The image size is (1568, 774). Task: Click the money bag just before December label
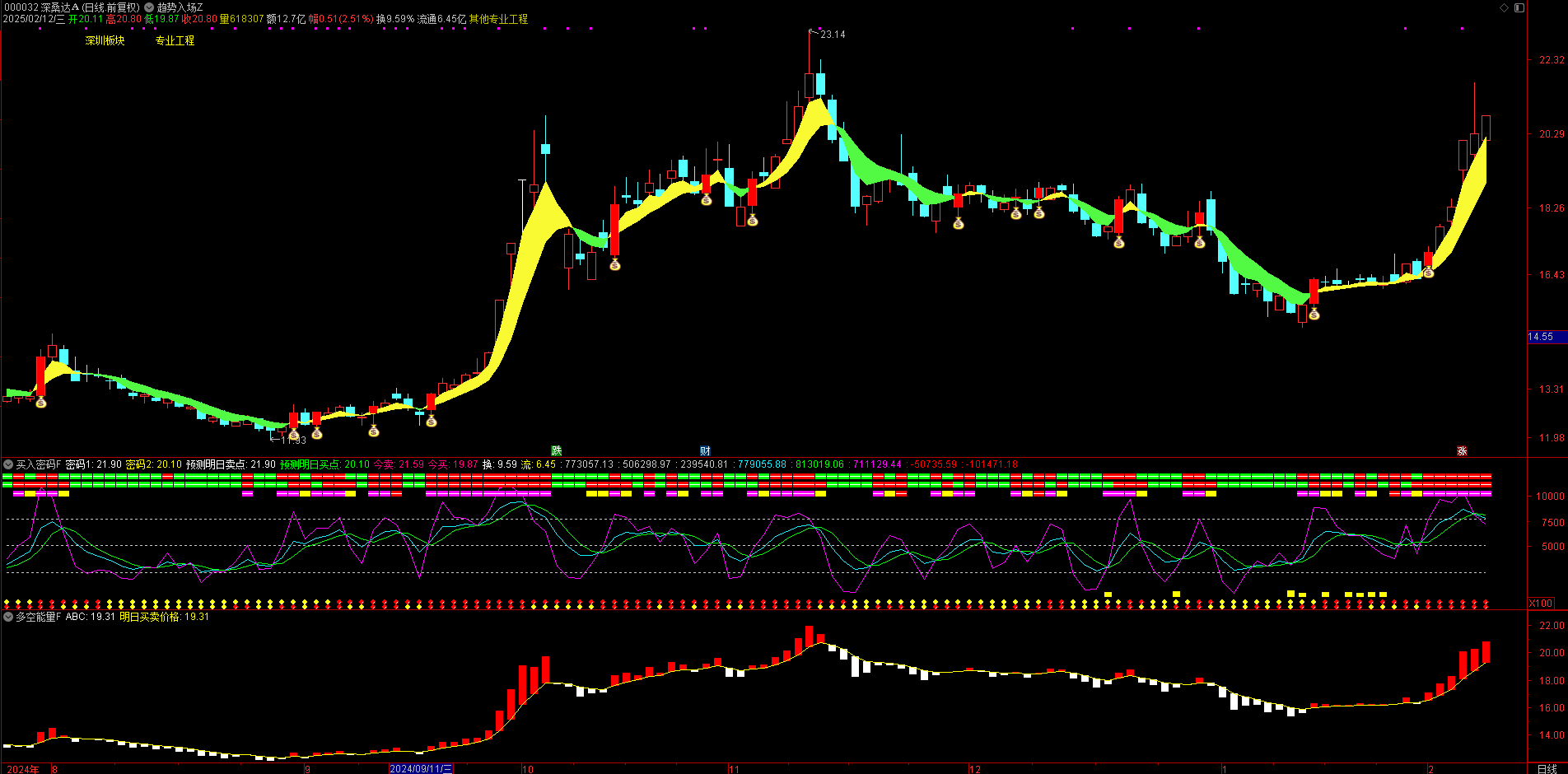pos(958,223)
